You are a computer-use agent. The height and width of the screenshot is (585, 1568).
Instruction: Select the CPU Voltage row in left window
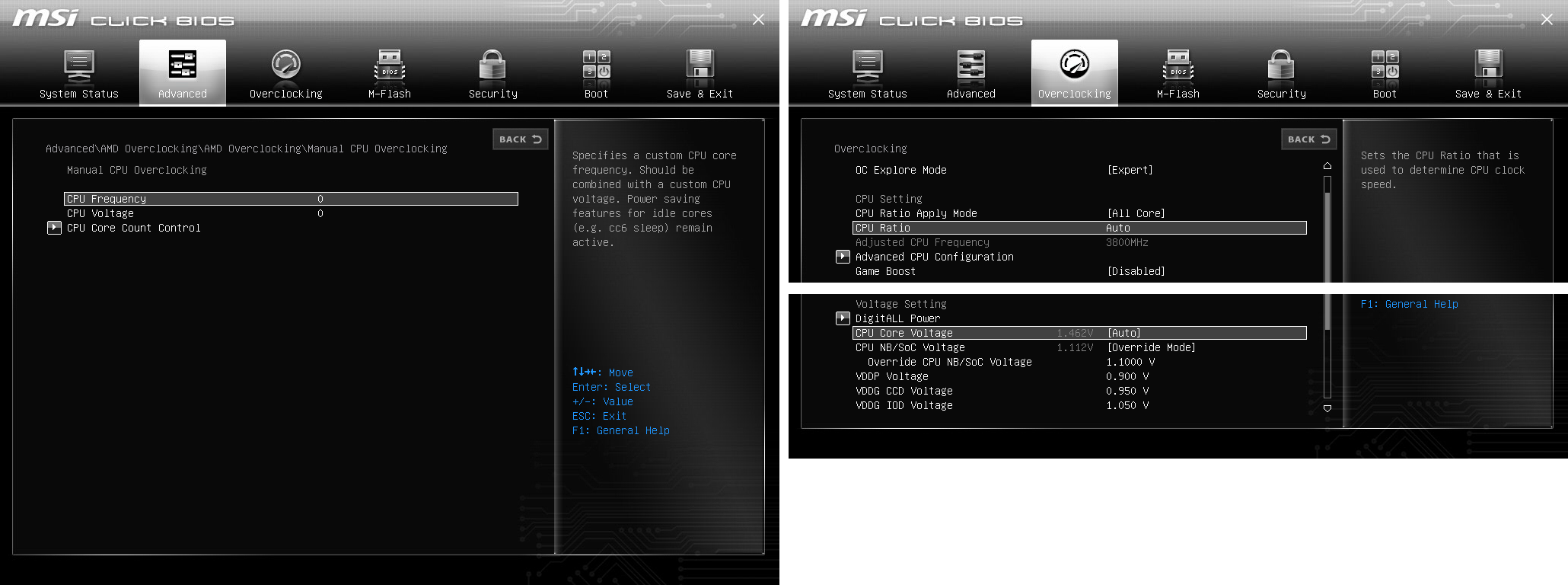[x=291, y=213]
